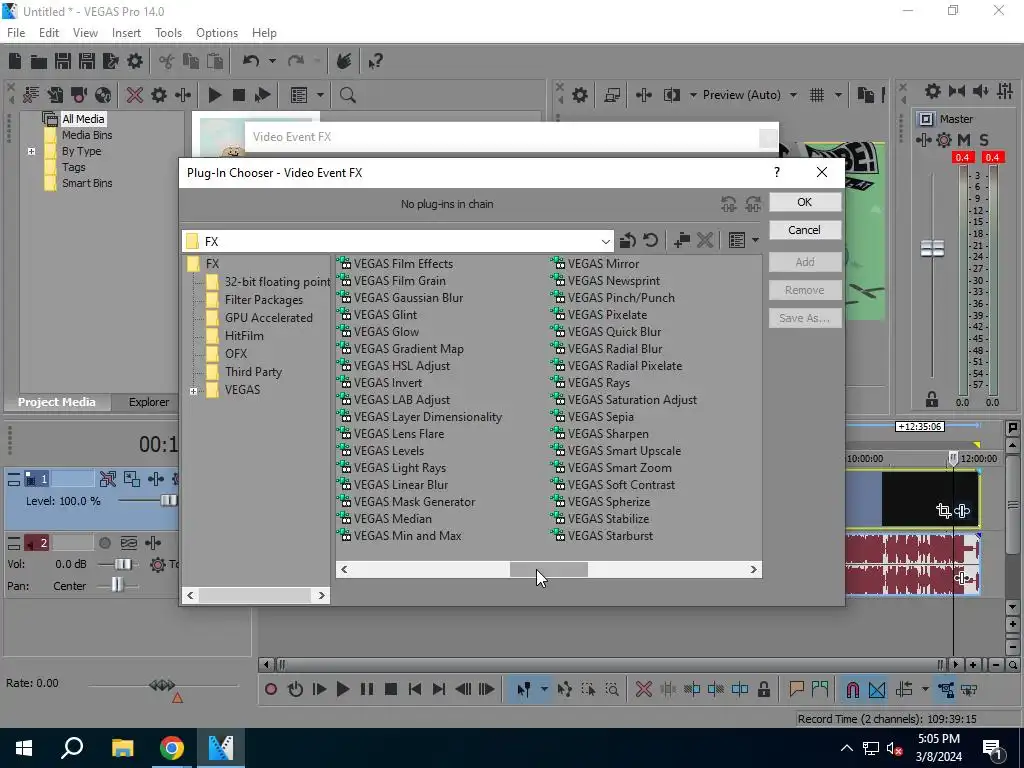
Task: Arm audio track 2 for record
Action: tap(104, 543)
